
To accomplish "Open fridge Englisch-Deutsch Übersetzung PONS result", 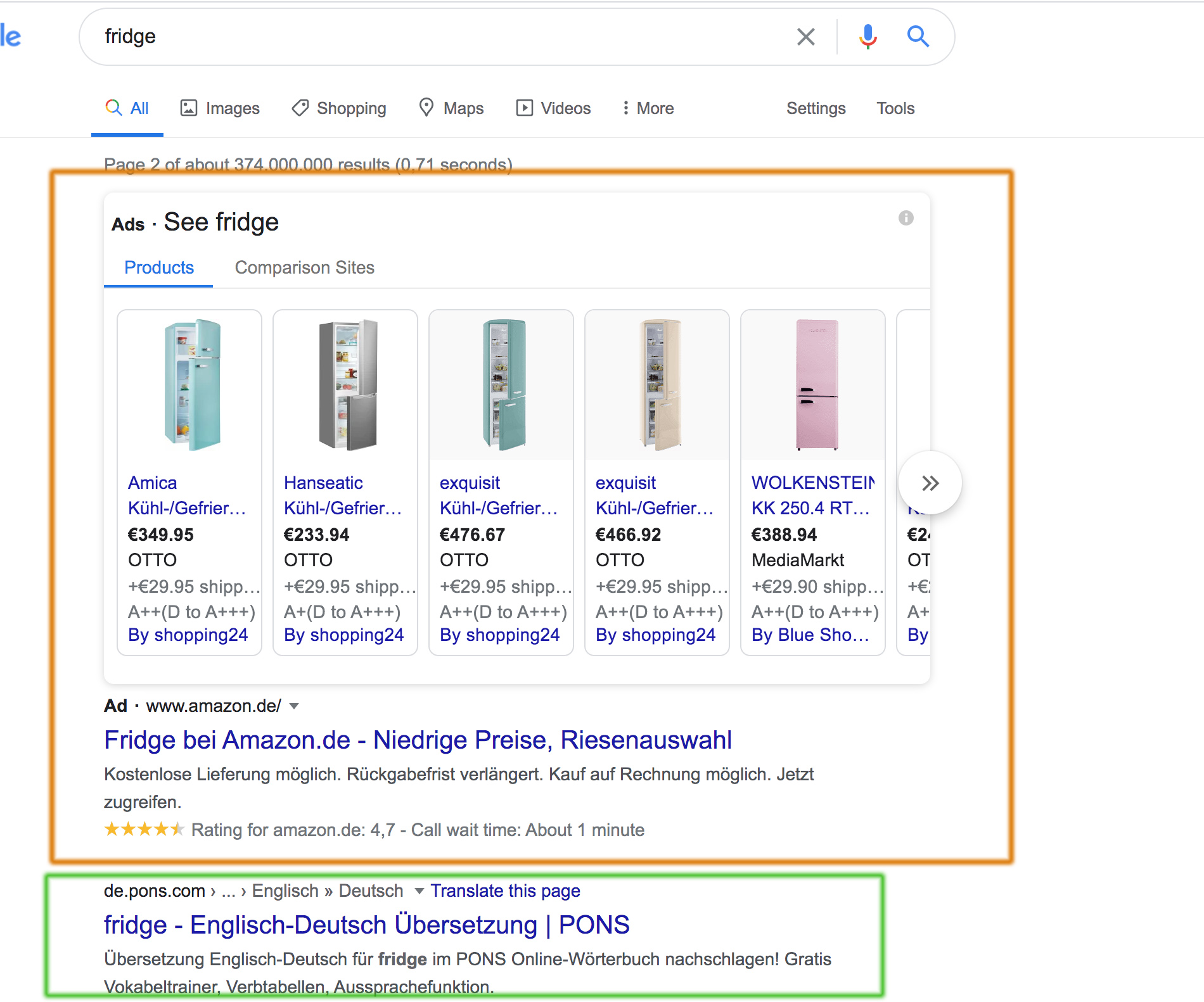I will (367, 925).
